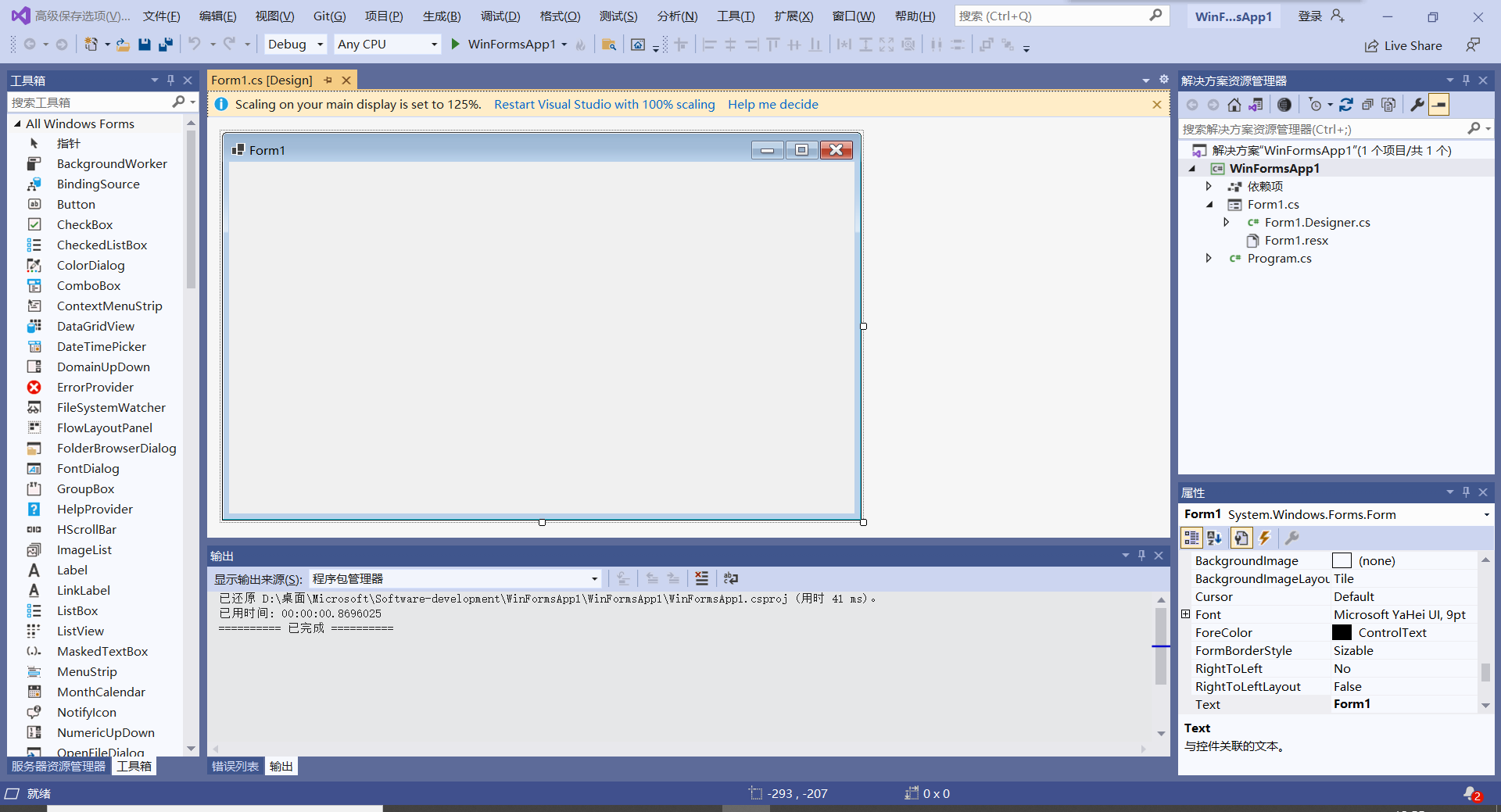The image size is (1501, 812).
Task: Click the search magnifier in the toolbox search box
Action: point(178,102)
